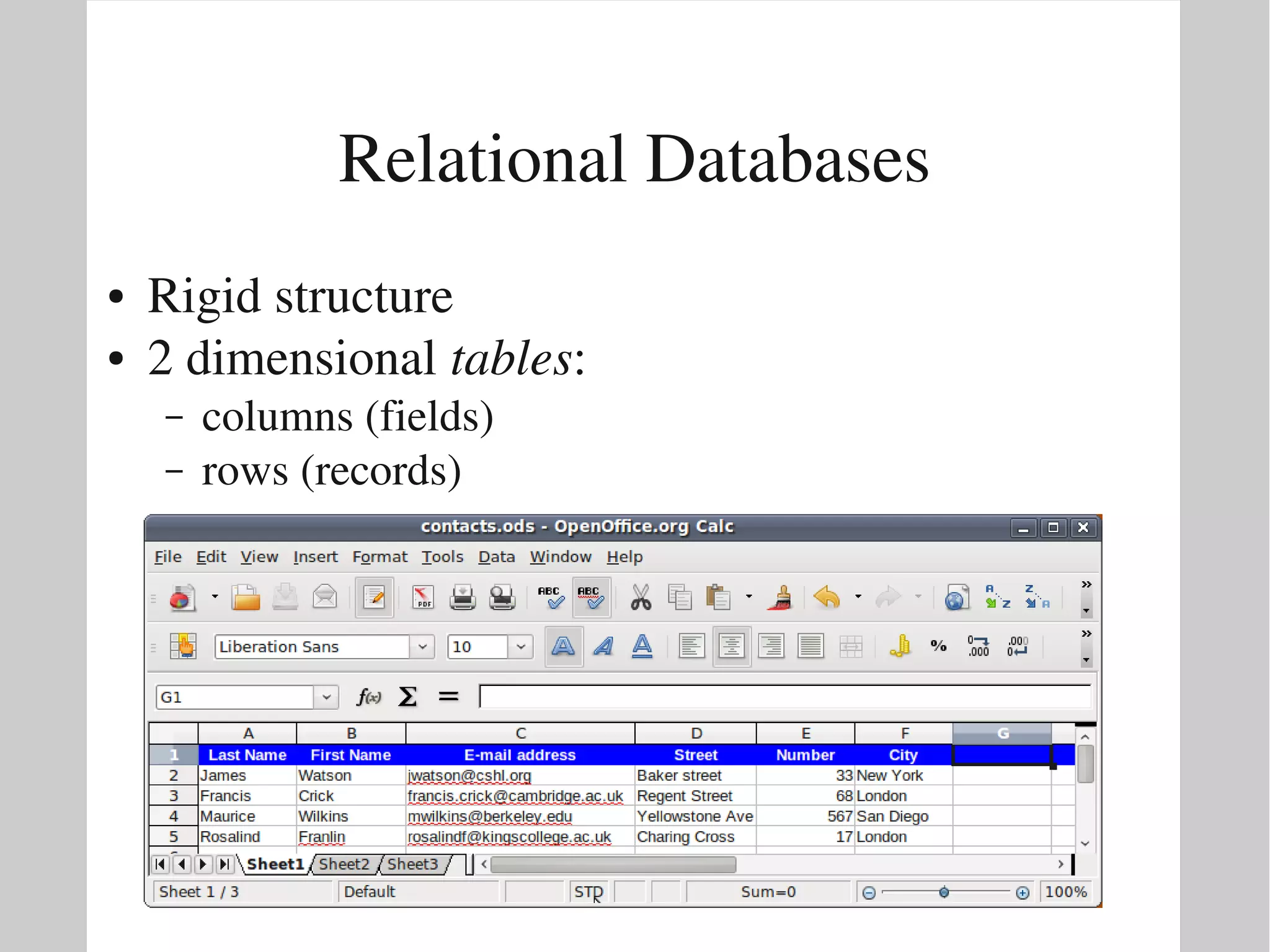Switch to the Sheet2 tab

pos(344,864)
